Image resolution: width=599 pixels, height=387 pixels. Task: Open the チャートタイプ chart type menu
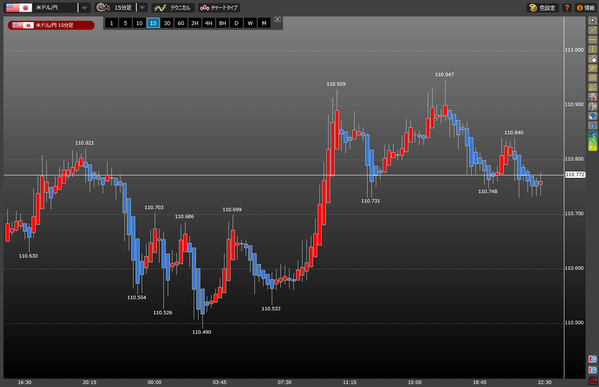(219, 8)
